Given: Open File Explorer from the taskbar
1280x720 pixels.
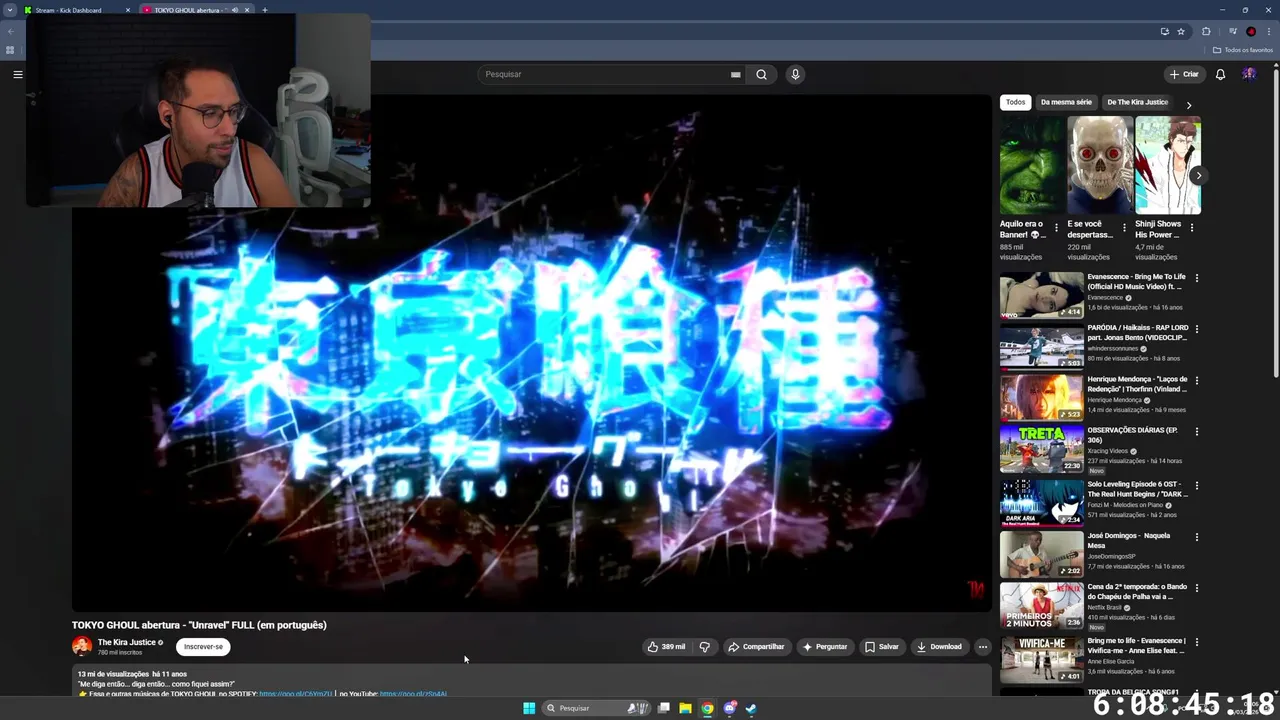Looking at the screenshot, I should pos(685,708).
